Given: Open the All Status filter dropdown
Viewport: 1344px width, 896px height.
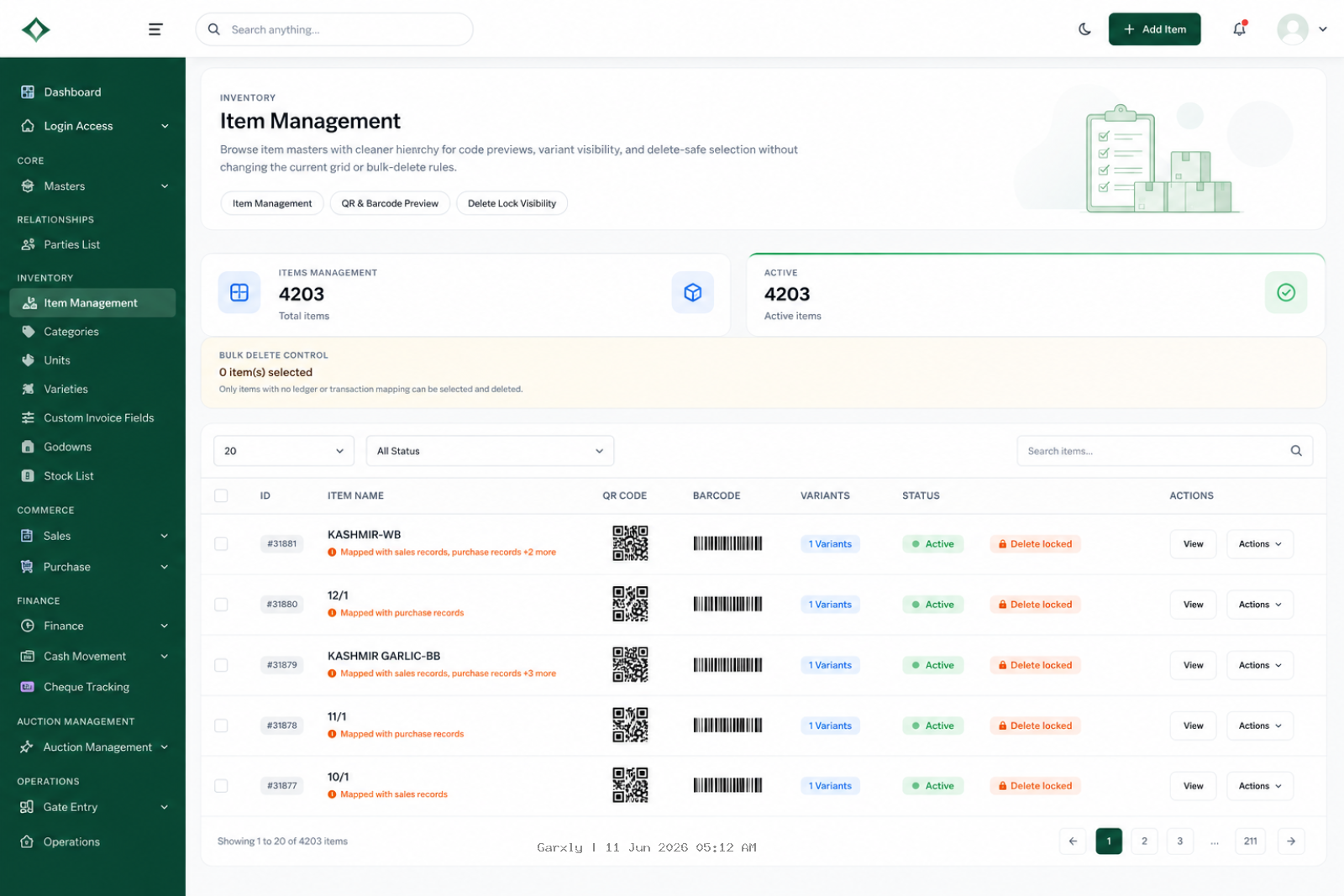Looking at the screenshot, I should pyautogui.click(x=490, y=451).
